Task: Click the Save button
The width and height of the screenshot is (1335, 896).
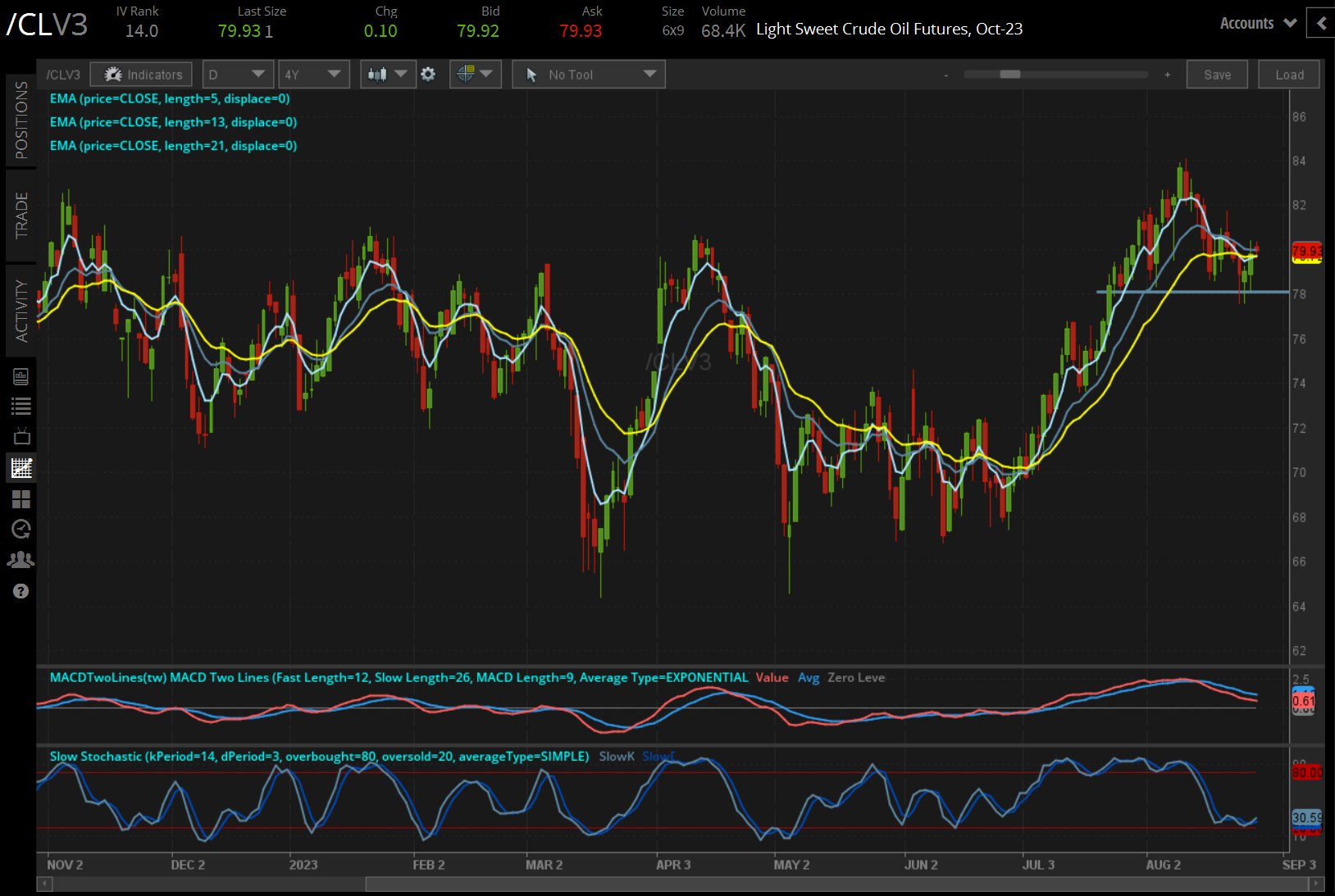Action: point(1217,74)
